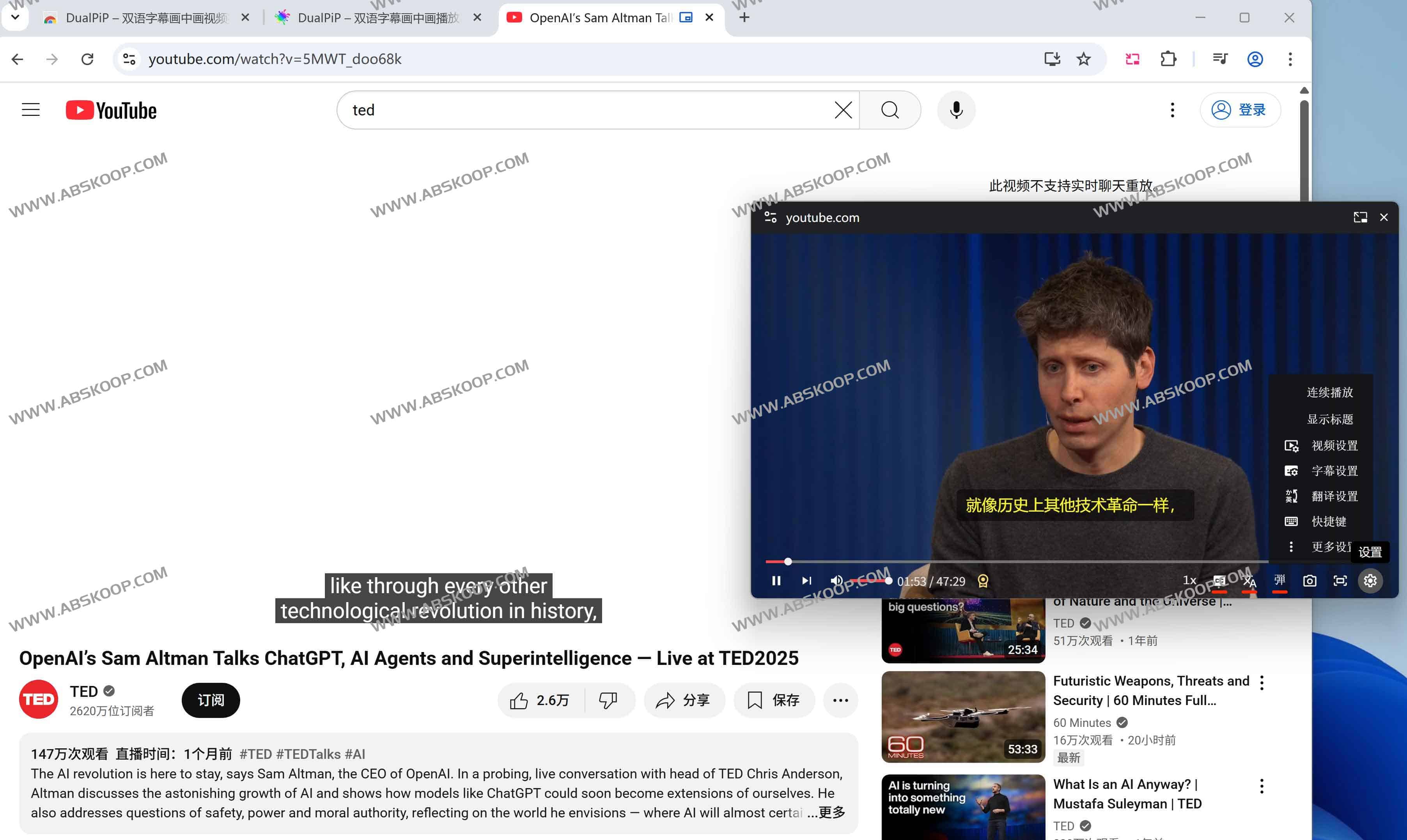Open more actions menu beside 保存
Screen dimensions: 1407x840
coord(840,700)
